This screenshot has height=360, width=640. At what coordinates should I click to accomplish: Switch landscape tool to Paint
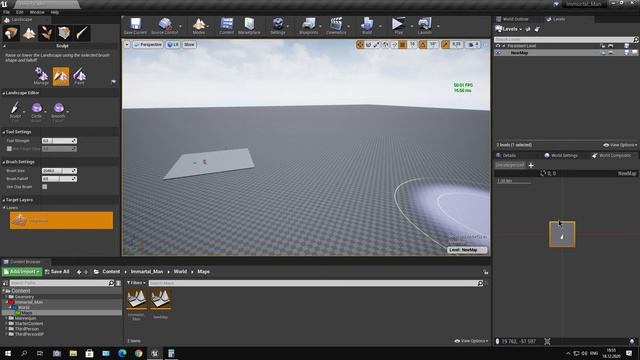(x=79, y=76)
